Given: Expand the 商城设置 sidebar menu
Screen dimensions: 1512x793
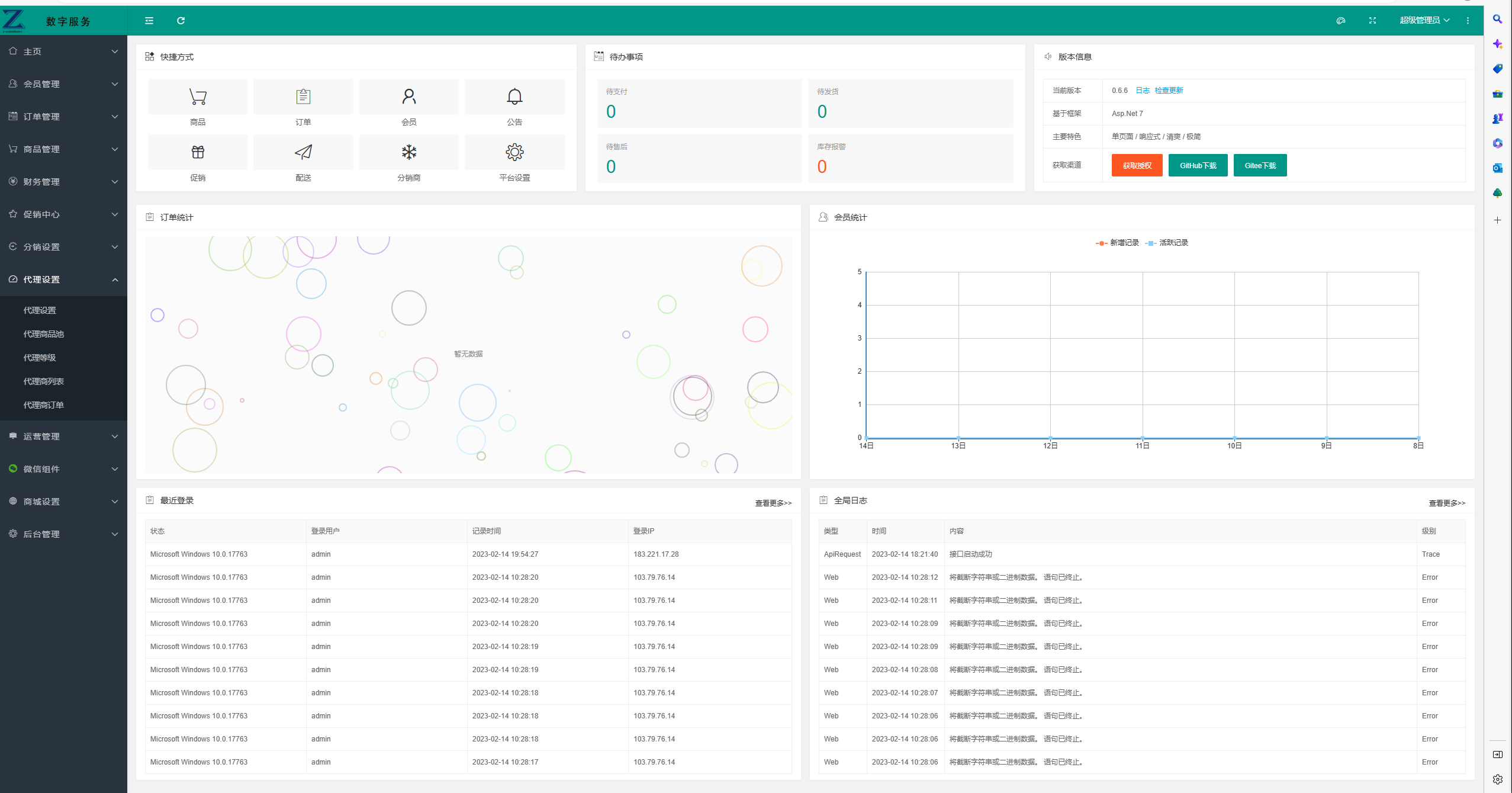Looking at the screenshot, I should click(63, 502).
